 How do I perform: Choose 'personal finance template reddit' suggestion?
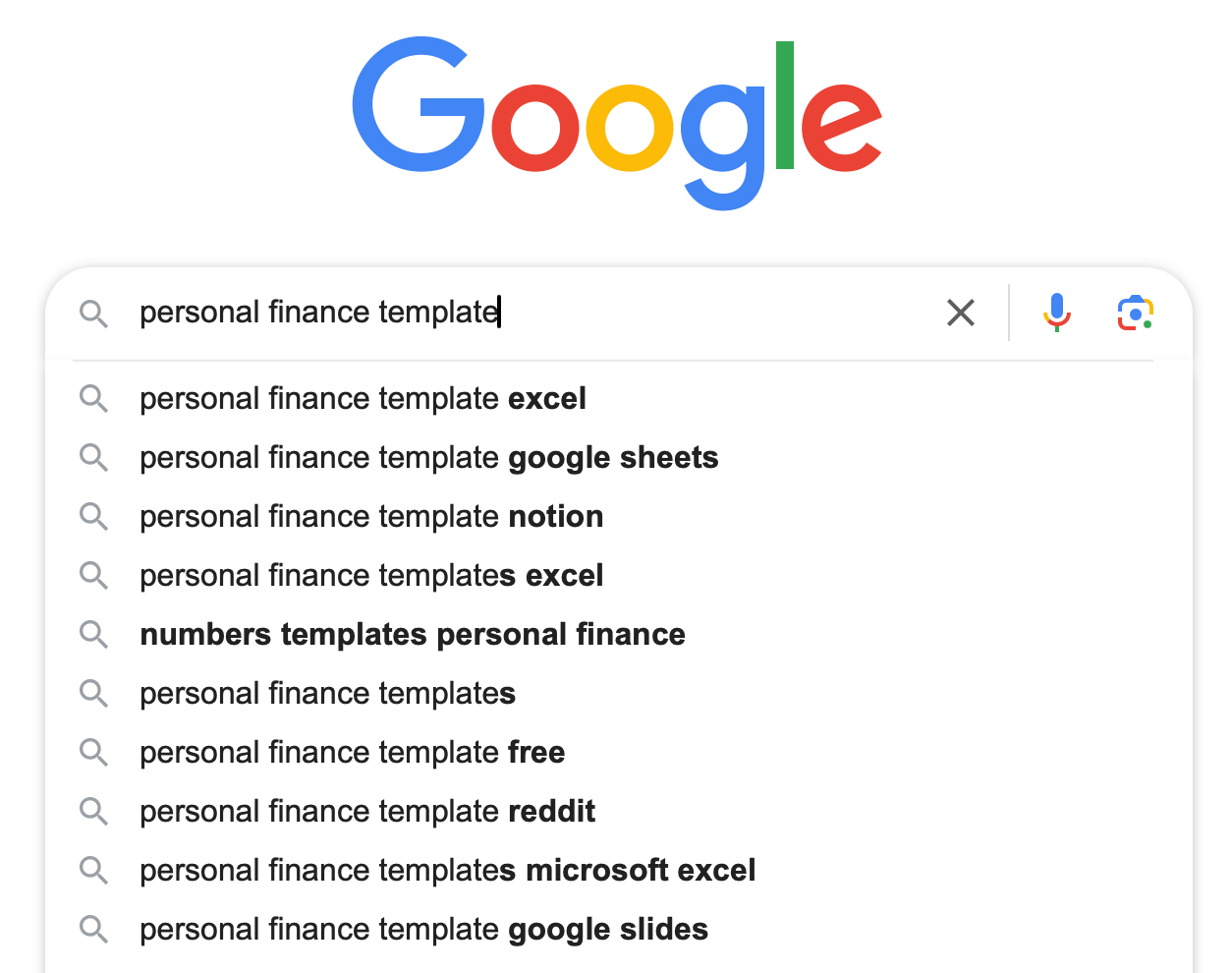click(619, 812)
